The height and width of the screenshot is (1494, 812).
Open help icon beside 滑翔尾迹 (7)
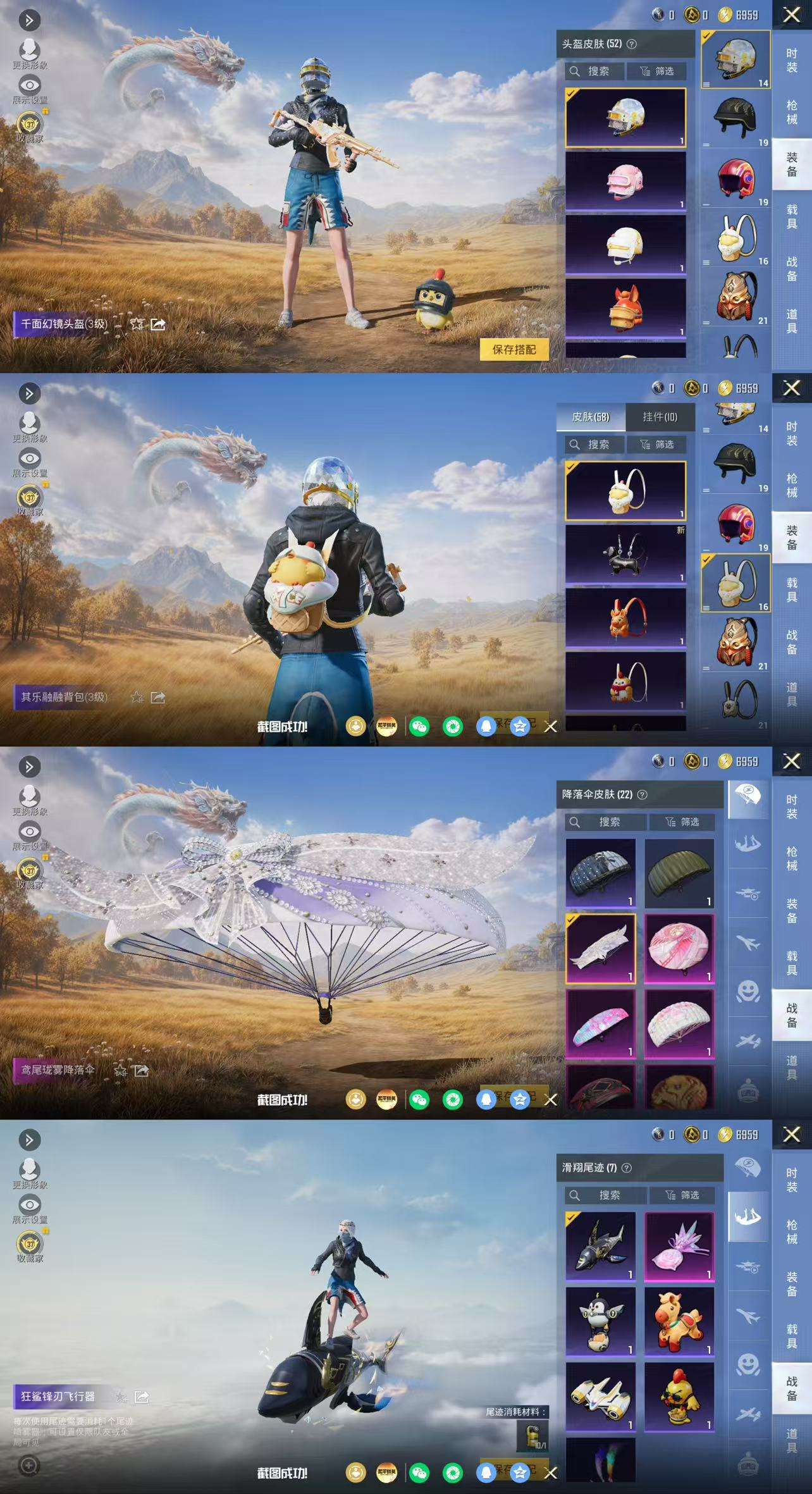tap(626, 1168)
